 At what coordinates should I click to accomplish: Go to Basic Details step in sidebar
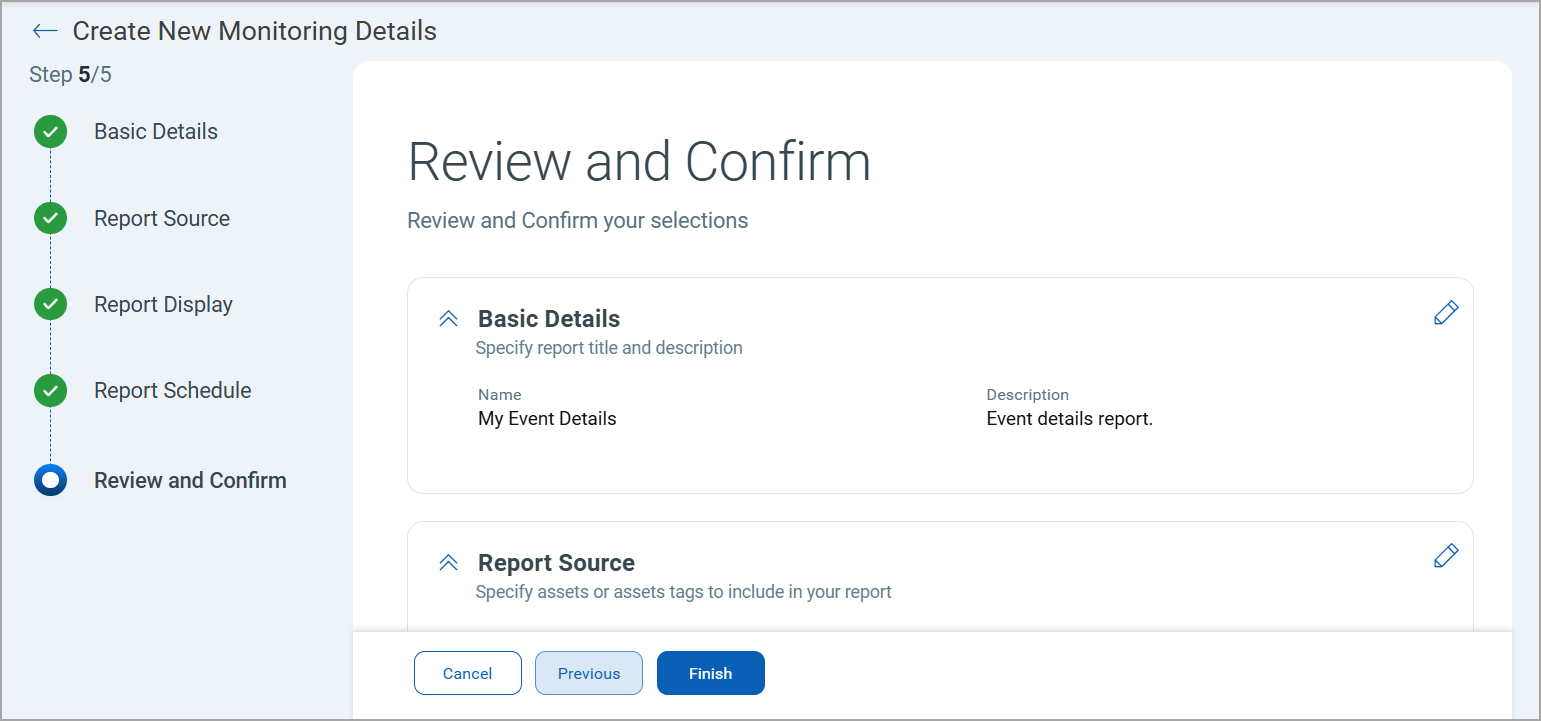point(156,132)
